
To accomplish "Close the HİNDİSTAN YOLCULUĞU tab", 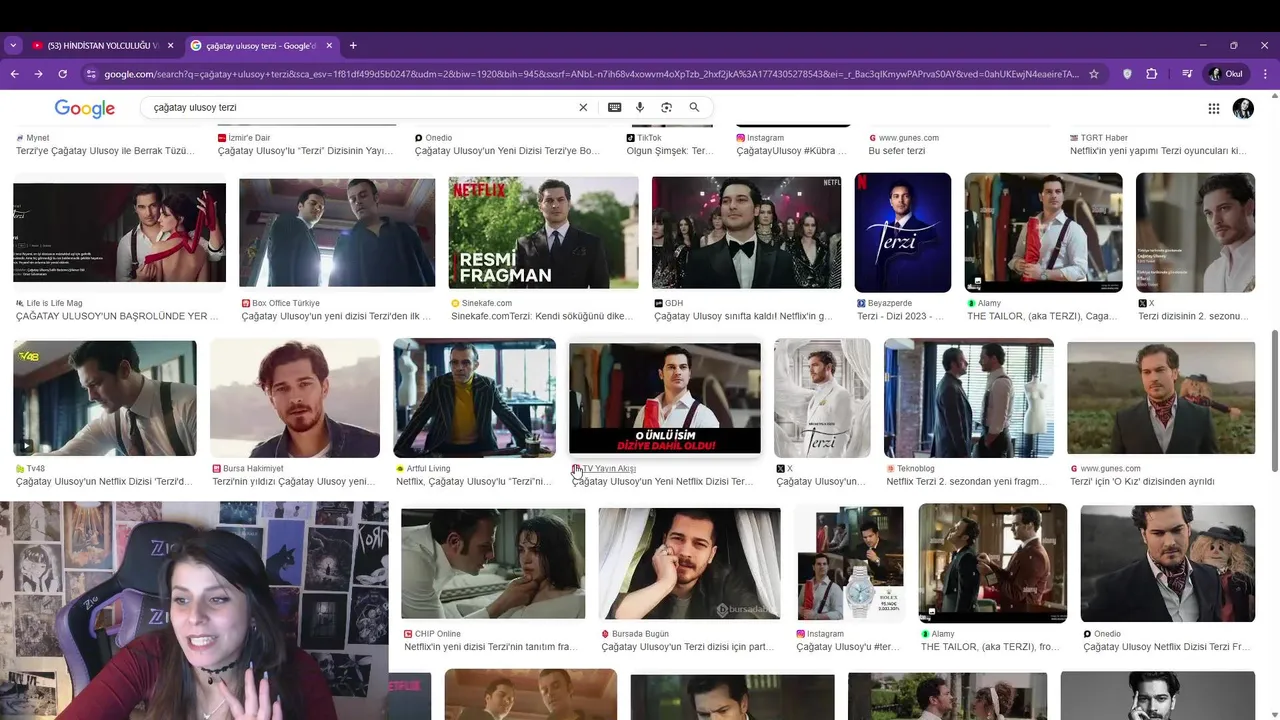I will click(x=170, y=46).
